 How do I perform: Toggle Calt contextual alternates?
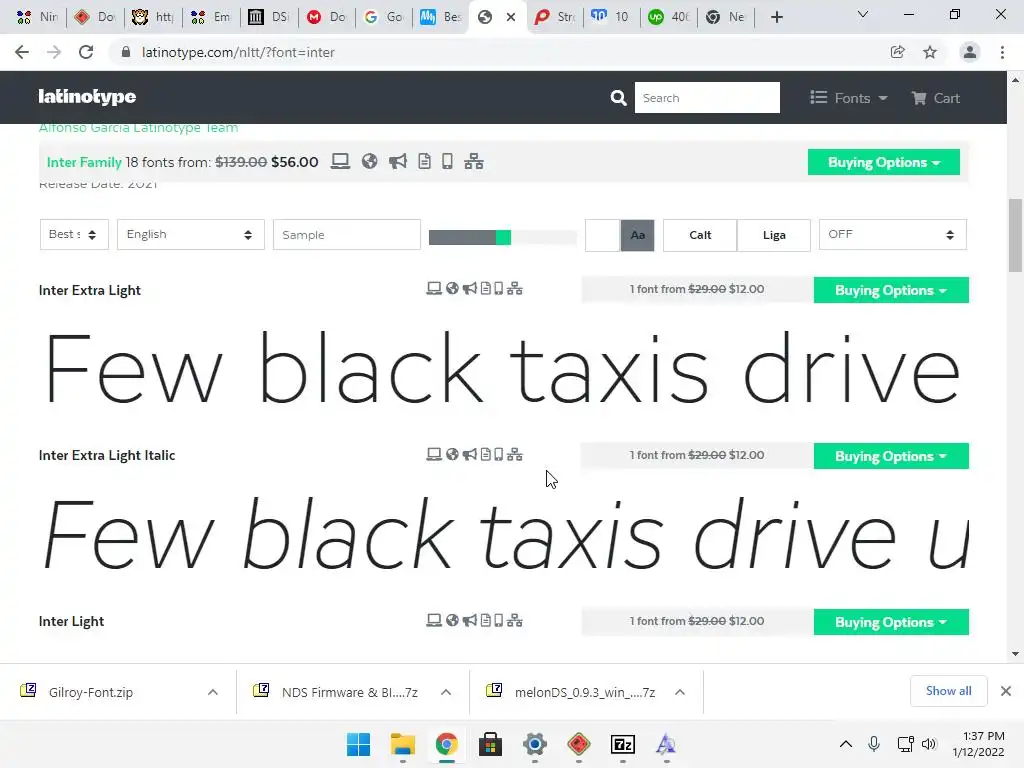click(x=700, y=235)
